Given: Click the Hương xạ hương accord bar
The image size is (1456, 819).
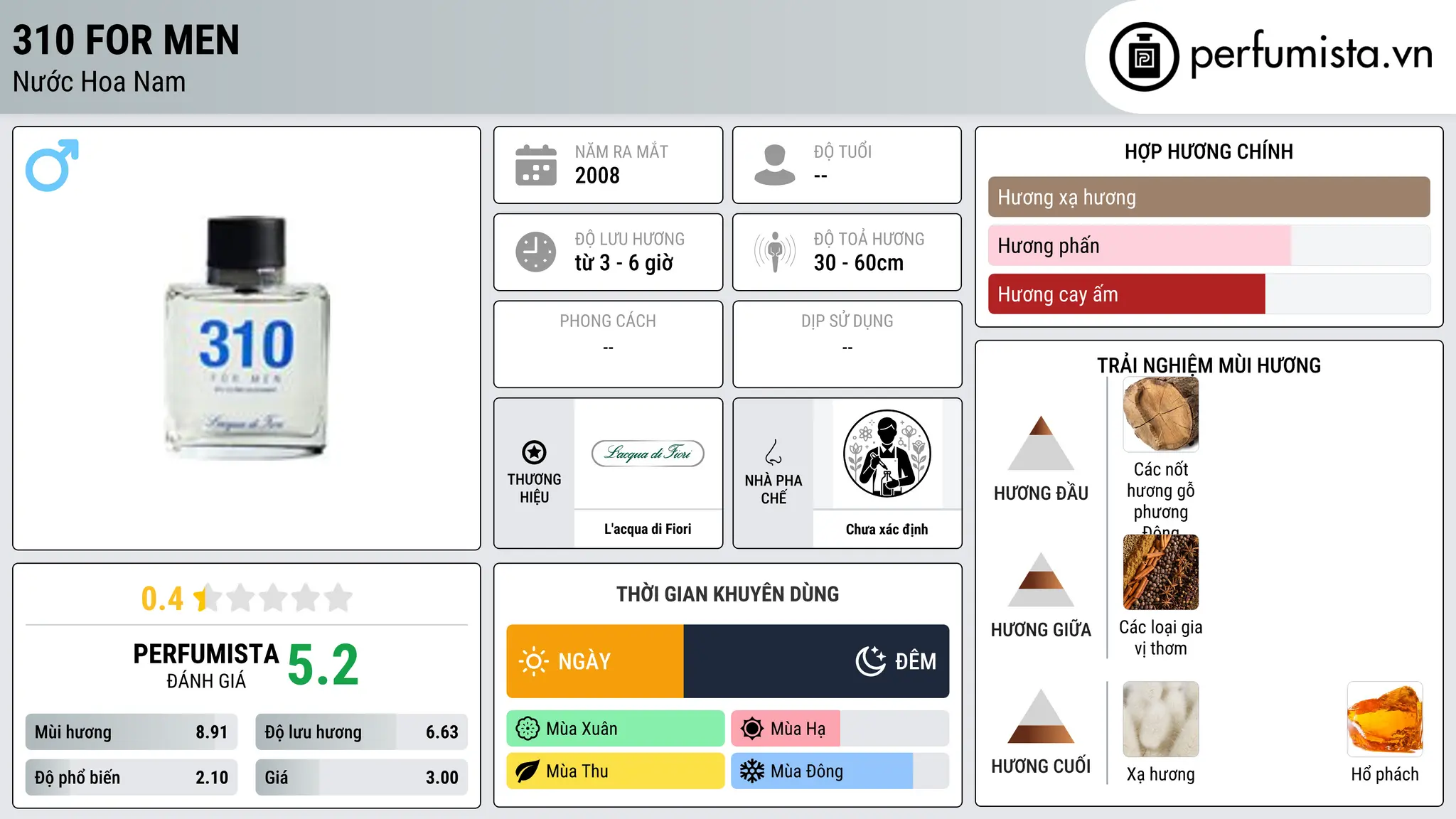Looking at the screenshot, I should [1209, 197].
